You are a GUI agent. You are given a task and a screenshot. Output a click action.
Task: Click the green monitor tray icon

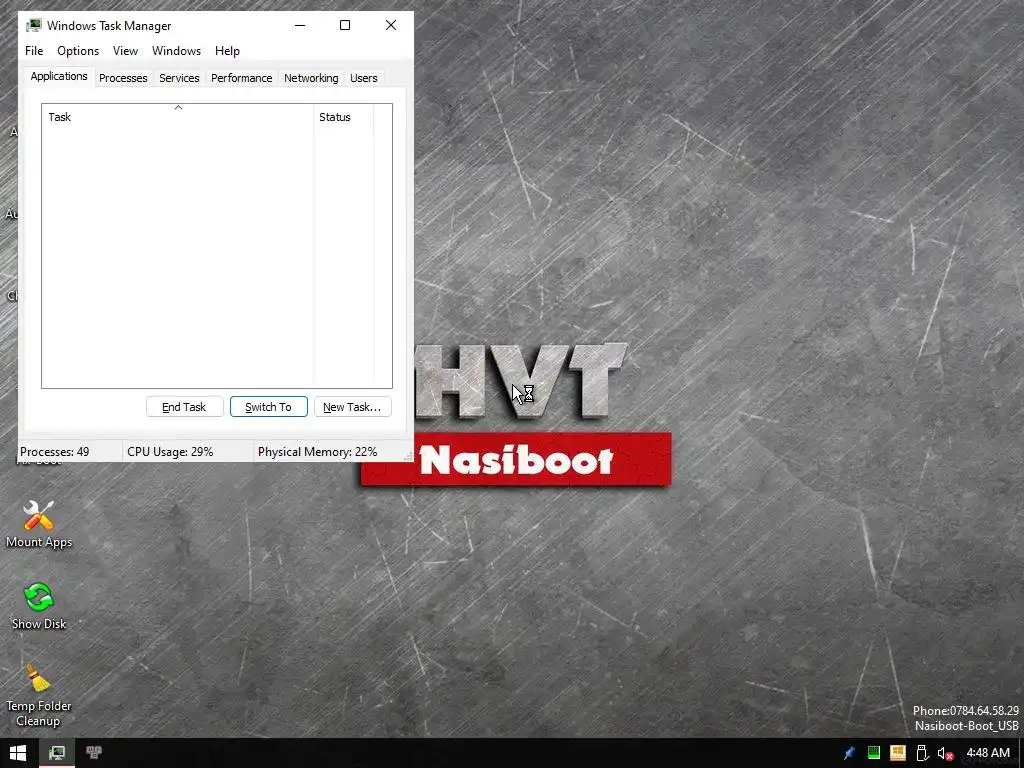(x=874, y=753)
